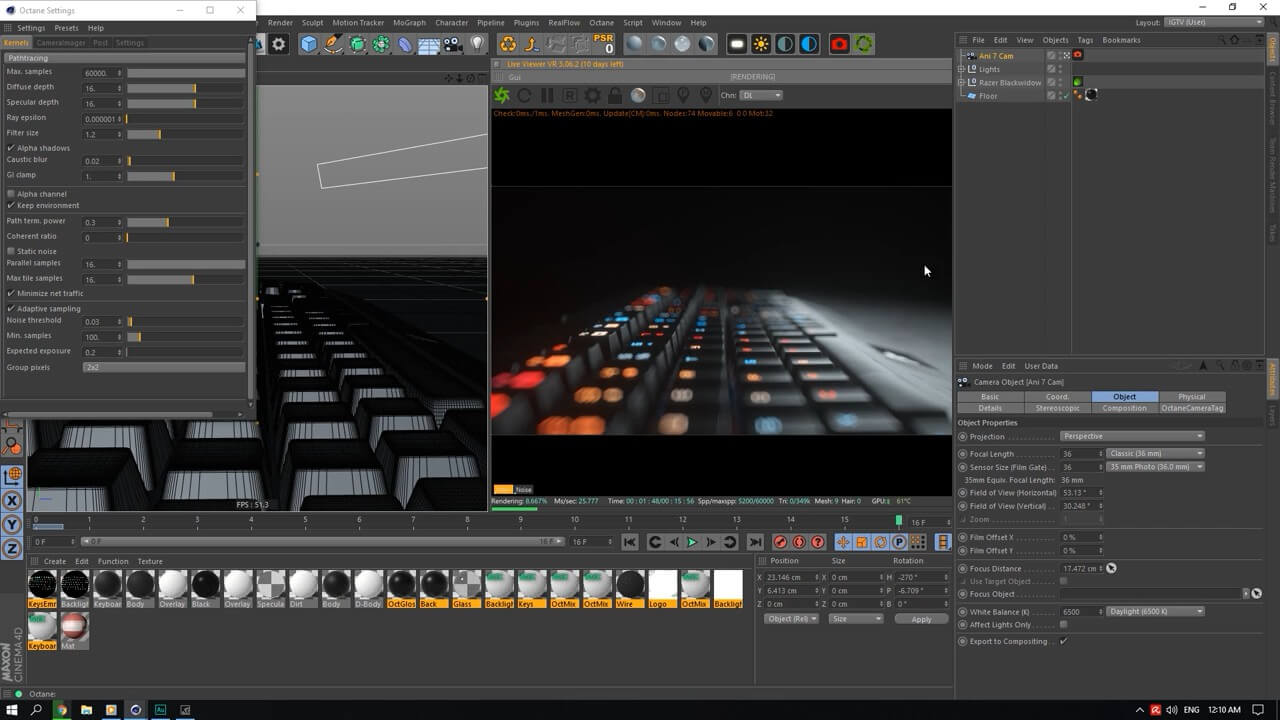
Task: Open the Projection dropdown
Action: coord(1131,436)
